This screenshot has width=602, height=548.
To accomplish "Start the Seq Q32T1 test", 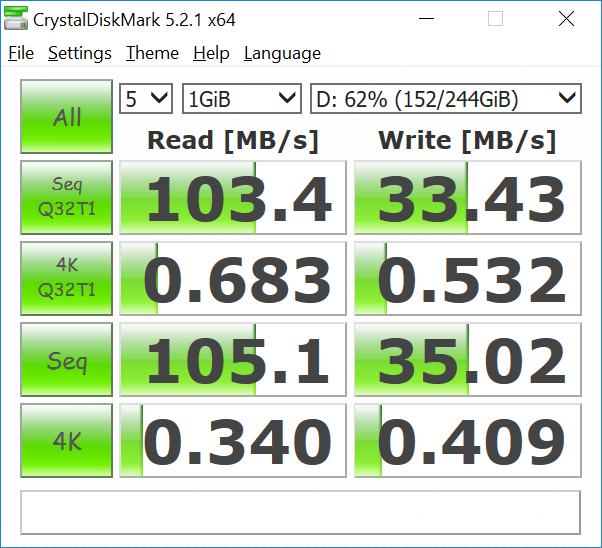I will coord(66,197).
